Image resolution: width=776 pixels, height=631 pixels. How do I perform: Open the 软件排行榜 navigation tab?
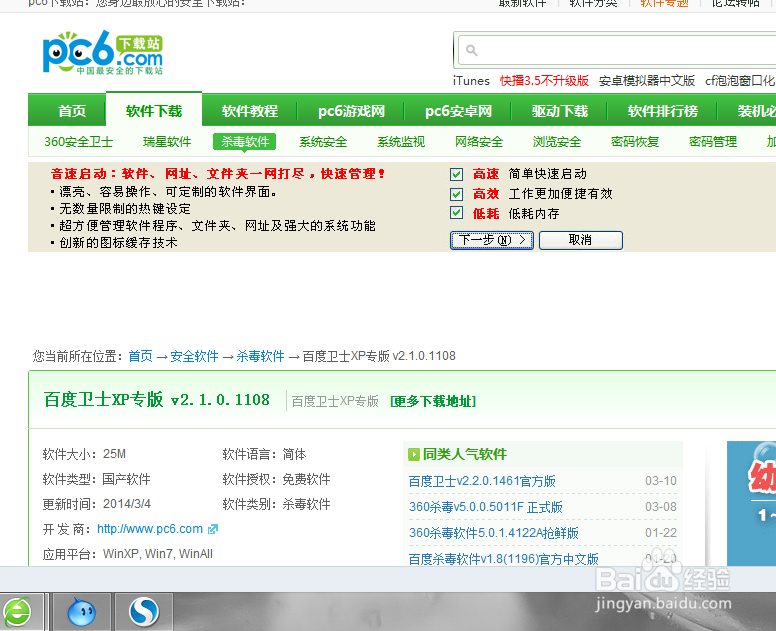(663, 111)
